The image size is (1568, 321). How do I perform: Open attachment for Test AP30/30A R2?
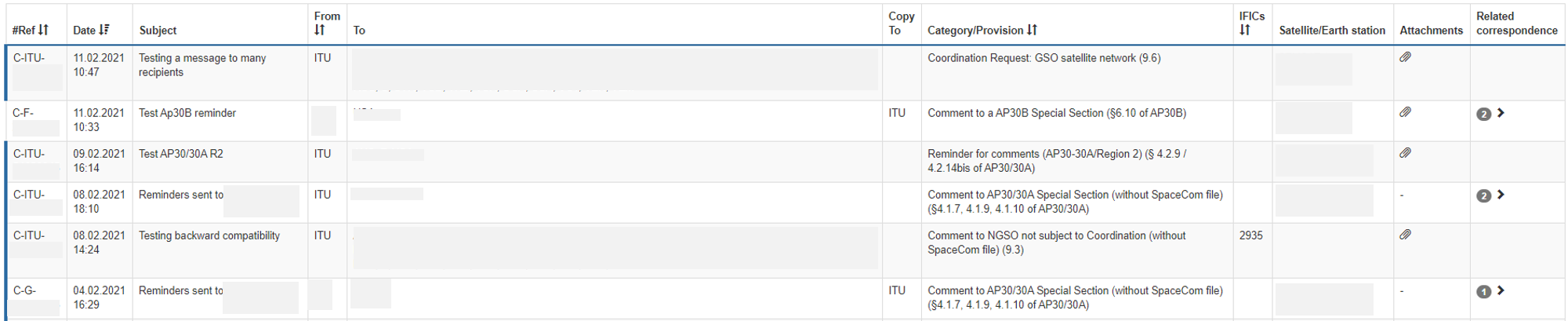click(1406, 153)
